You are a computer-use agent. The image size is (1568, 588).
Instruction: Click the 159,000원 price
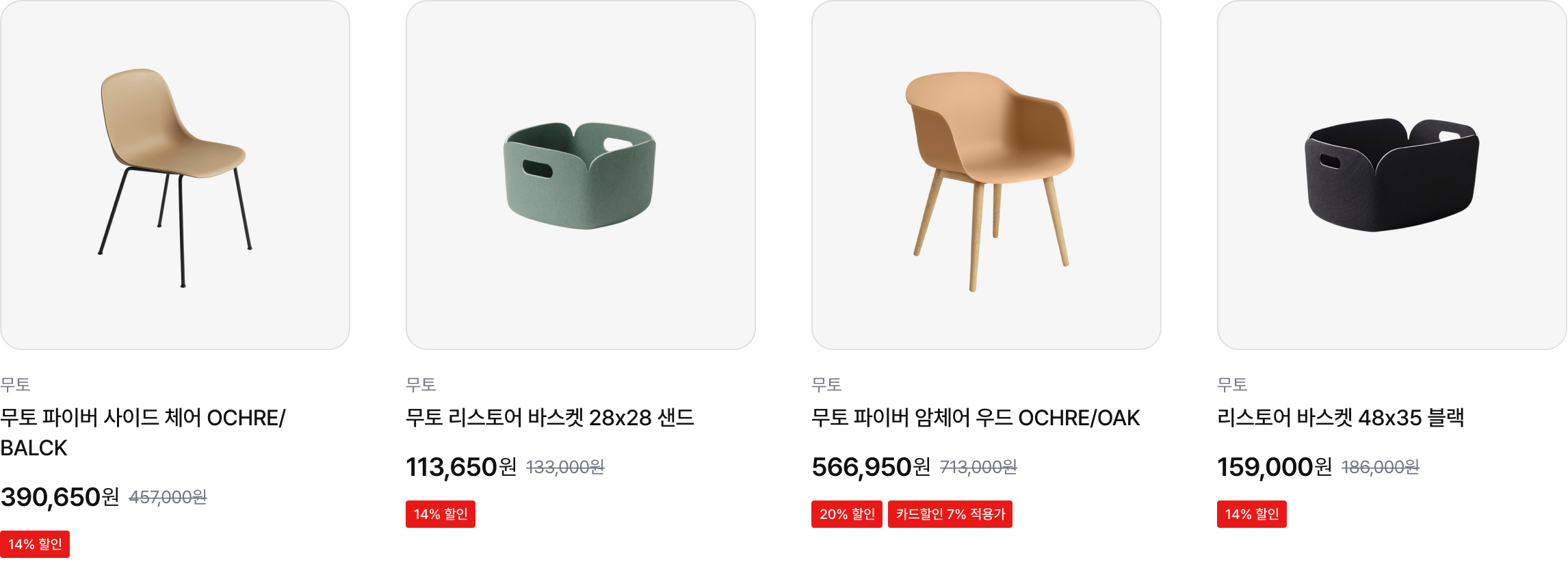coord(1275,467)
